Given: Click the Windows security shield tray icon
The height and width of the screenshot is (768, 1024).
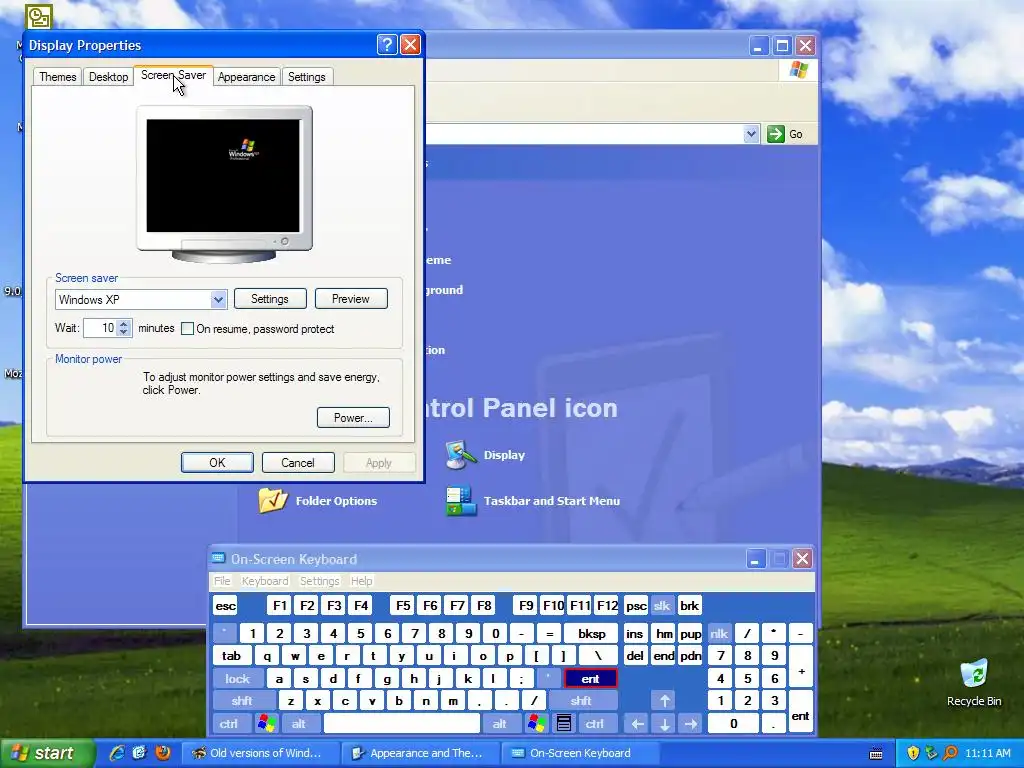Looking at the screenshot, I should [913, 753].
